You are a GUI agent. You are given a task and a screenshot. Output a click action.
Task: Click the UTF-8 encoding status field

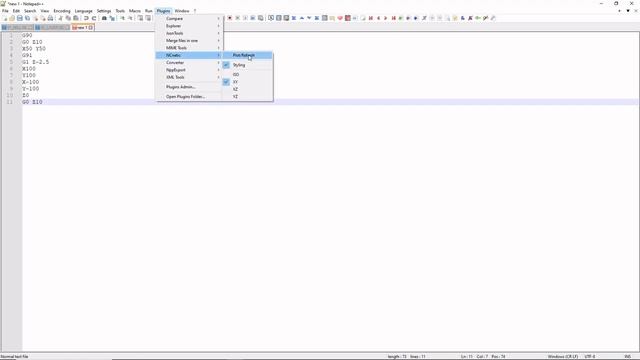pos(590,357)
